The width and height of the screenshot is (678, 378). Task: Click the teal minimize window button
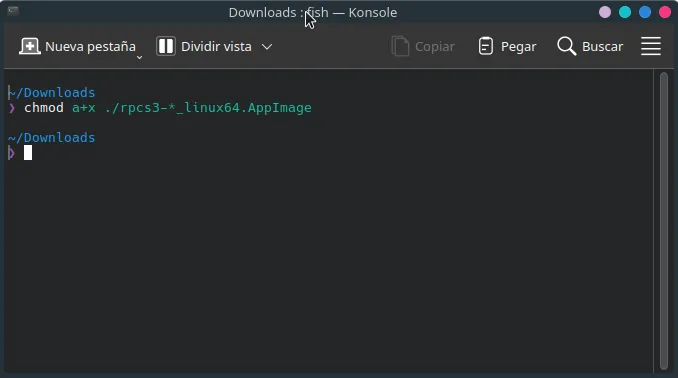(625, 13)
